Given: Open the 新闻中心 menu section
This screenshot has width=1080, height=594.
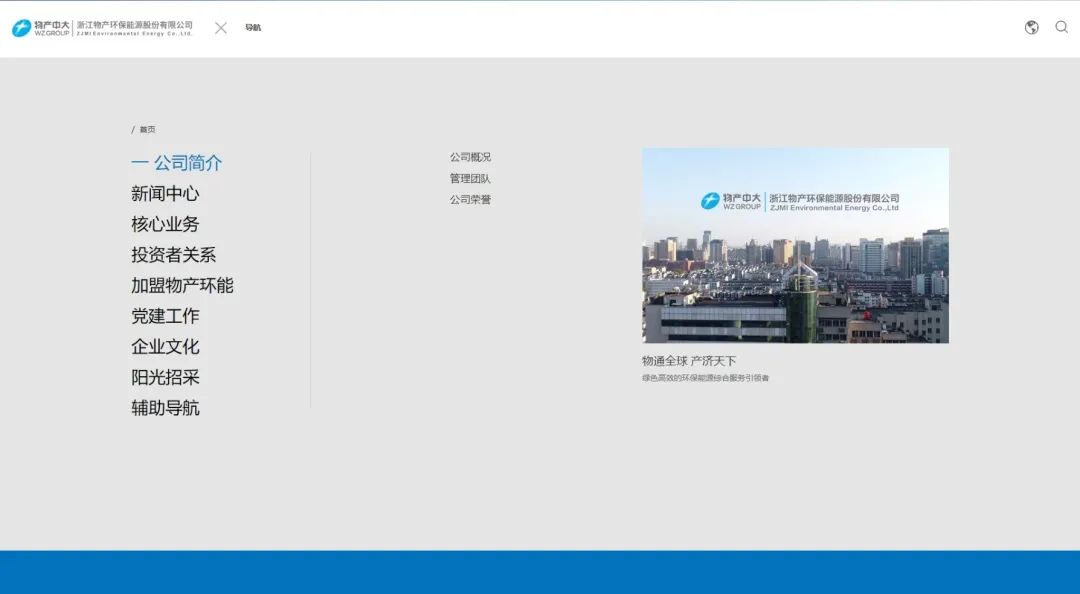Looking at the screenshot, I should click(x=165, y=194).
